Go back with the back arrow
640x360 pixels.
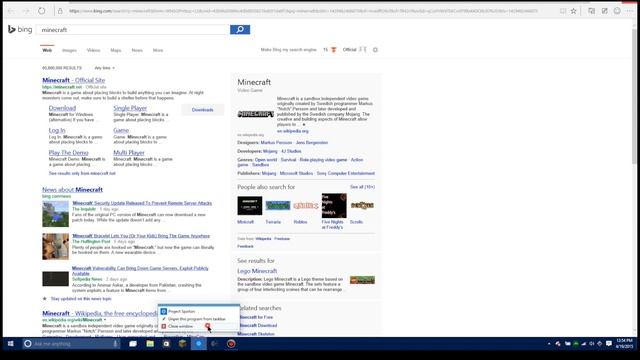point(11,11)
